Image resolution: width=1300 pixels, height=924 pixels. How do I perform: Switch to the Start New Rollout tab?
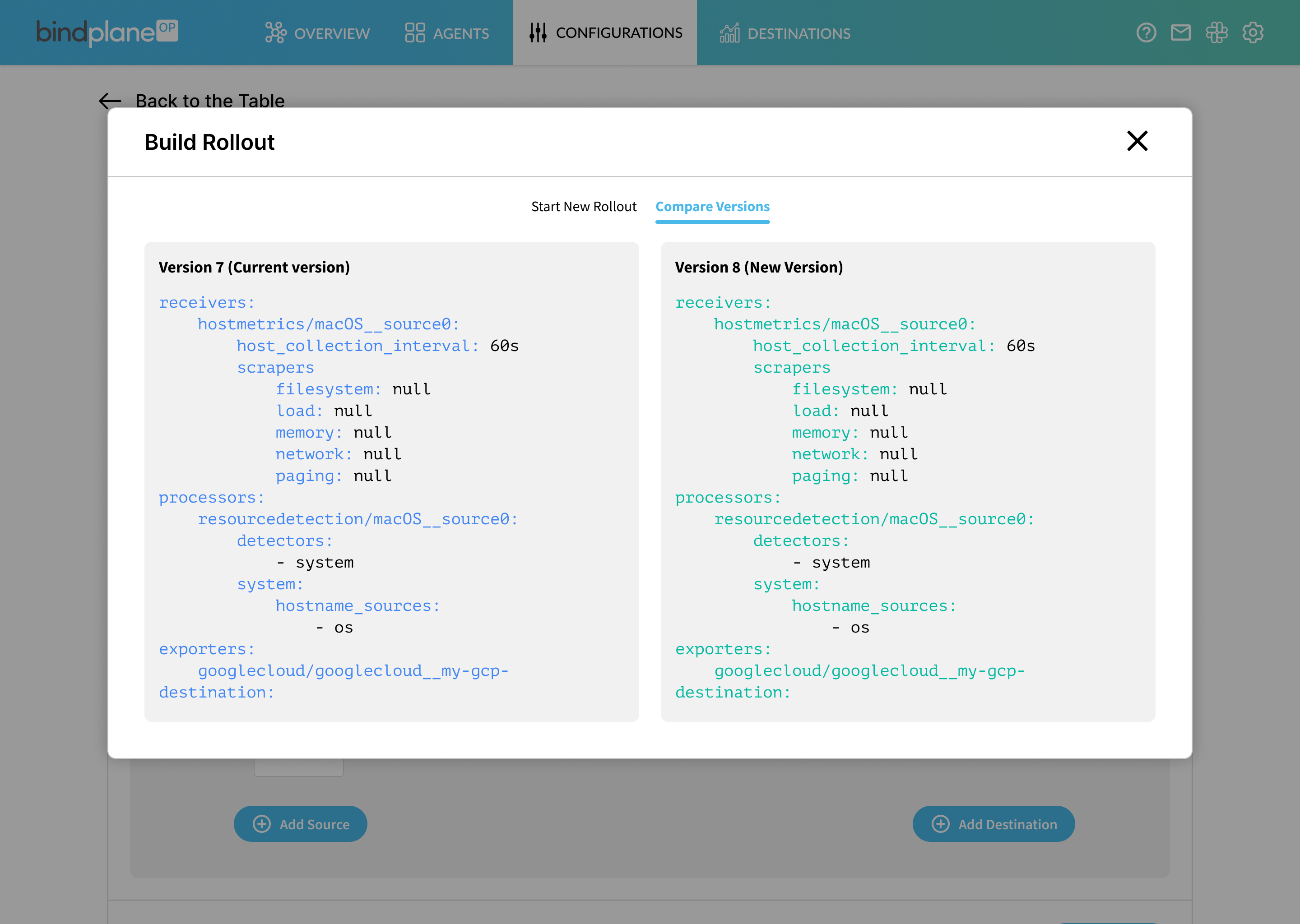583,207
